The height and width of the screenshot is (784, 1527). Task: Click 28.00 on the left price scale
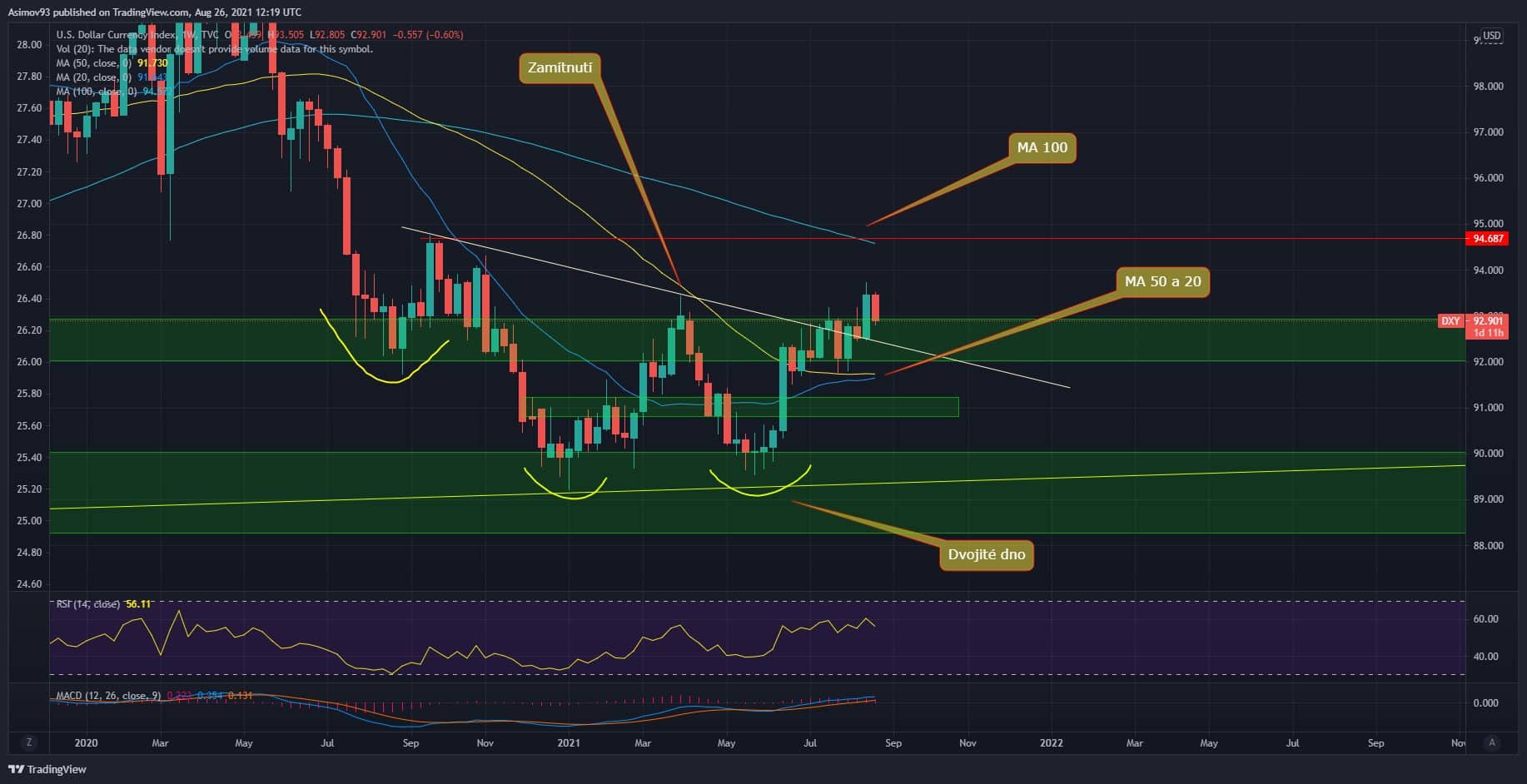pyautogui.click(x=29, y=45)
